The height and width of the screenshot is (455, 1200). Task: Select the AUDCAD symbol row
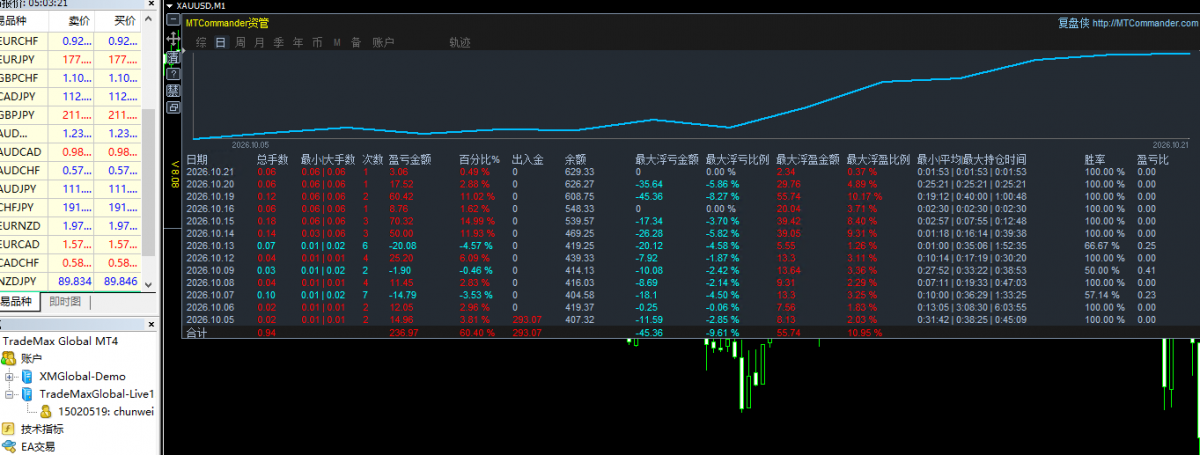click(71, 151)
